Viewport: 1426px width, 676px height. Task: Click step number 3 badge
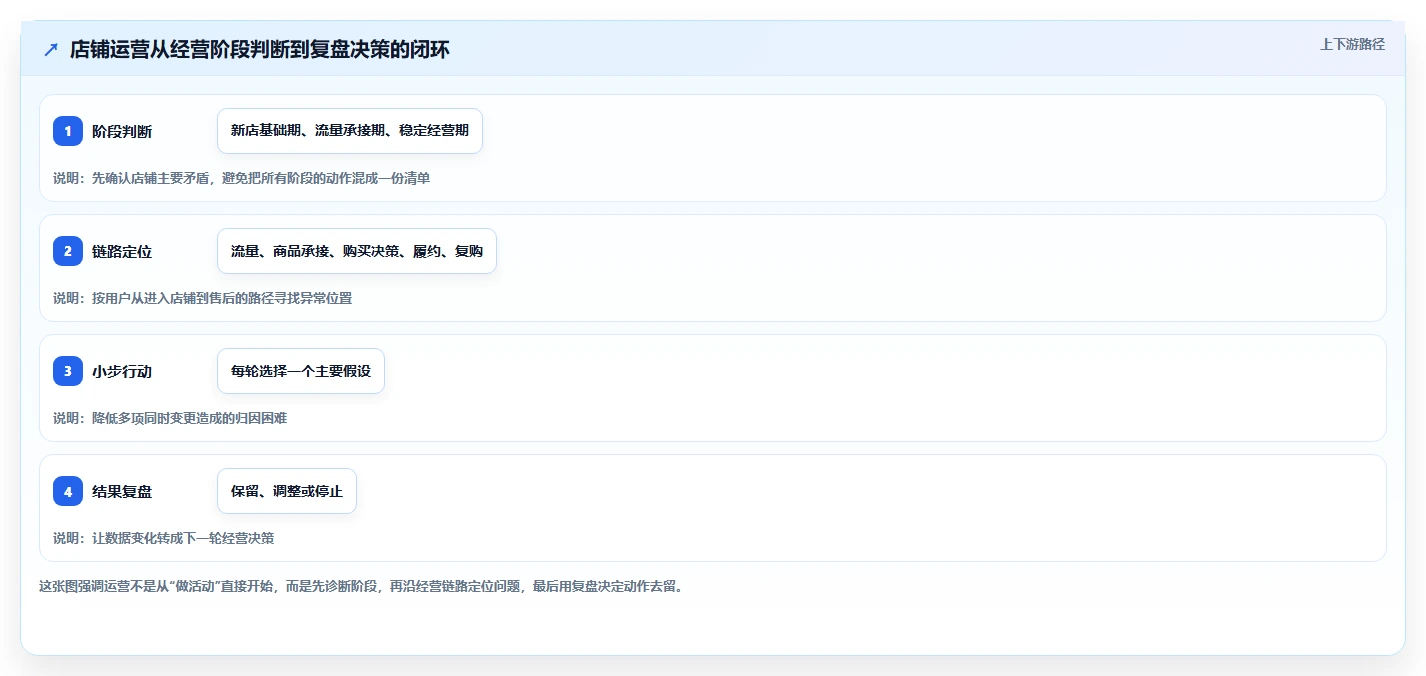[68, 371]
